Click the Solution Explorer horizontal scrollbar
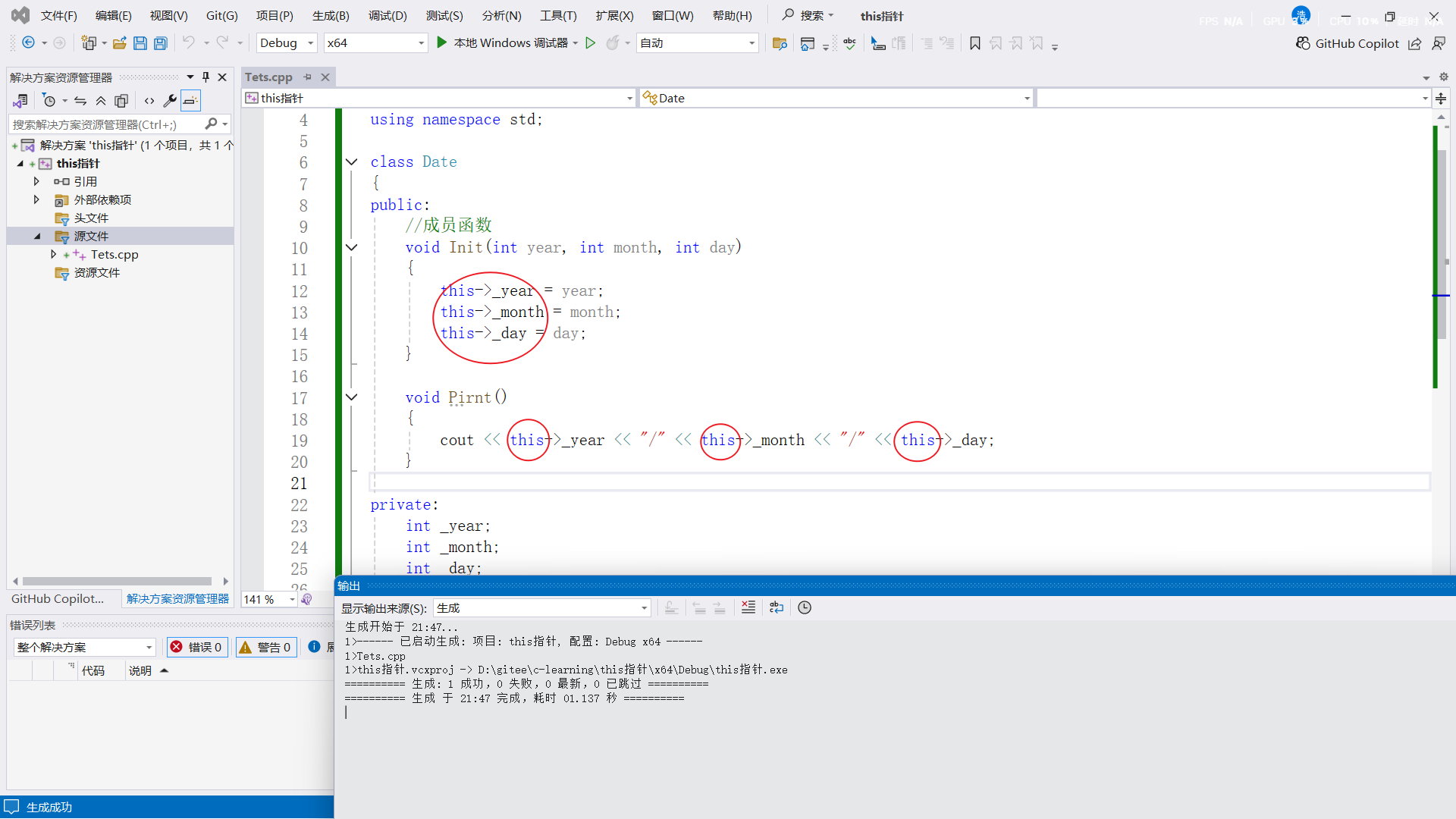The height and width of the screenshot is (819, 1456). (x=118, y=582)
